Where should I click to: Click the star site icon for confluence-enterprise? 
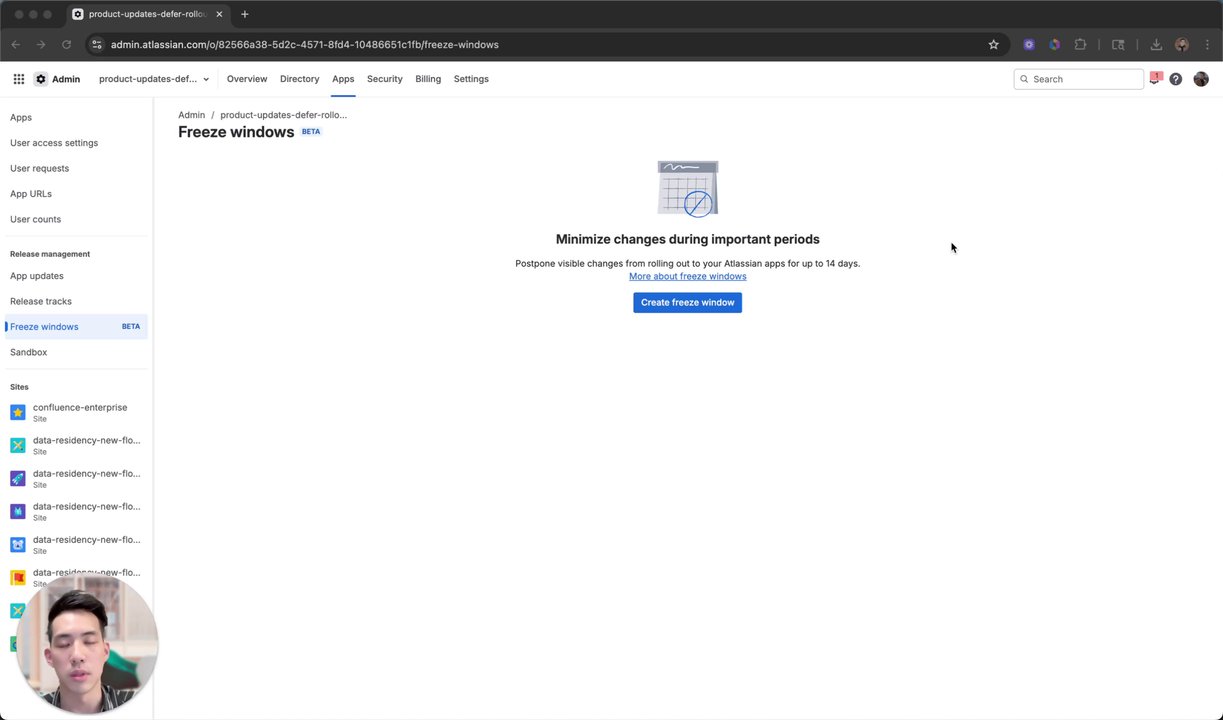(18, 412)
